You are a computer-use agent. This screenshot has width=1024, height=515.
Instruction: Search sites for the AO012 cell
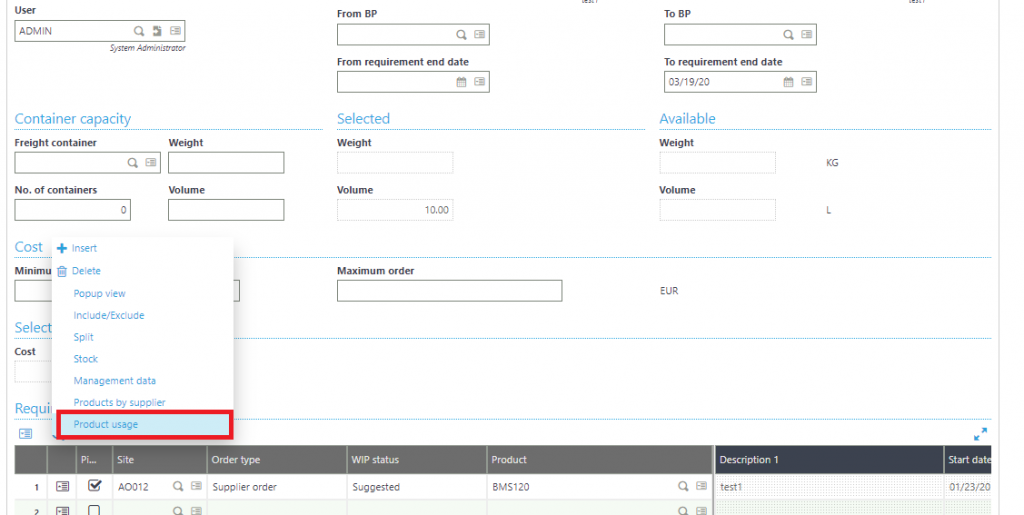pyautogui.click(x=178, y=486)
